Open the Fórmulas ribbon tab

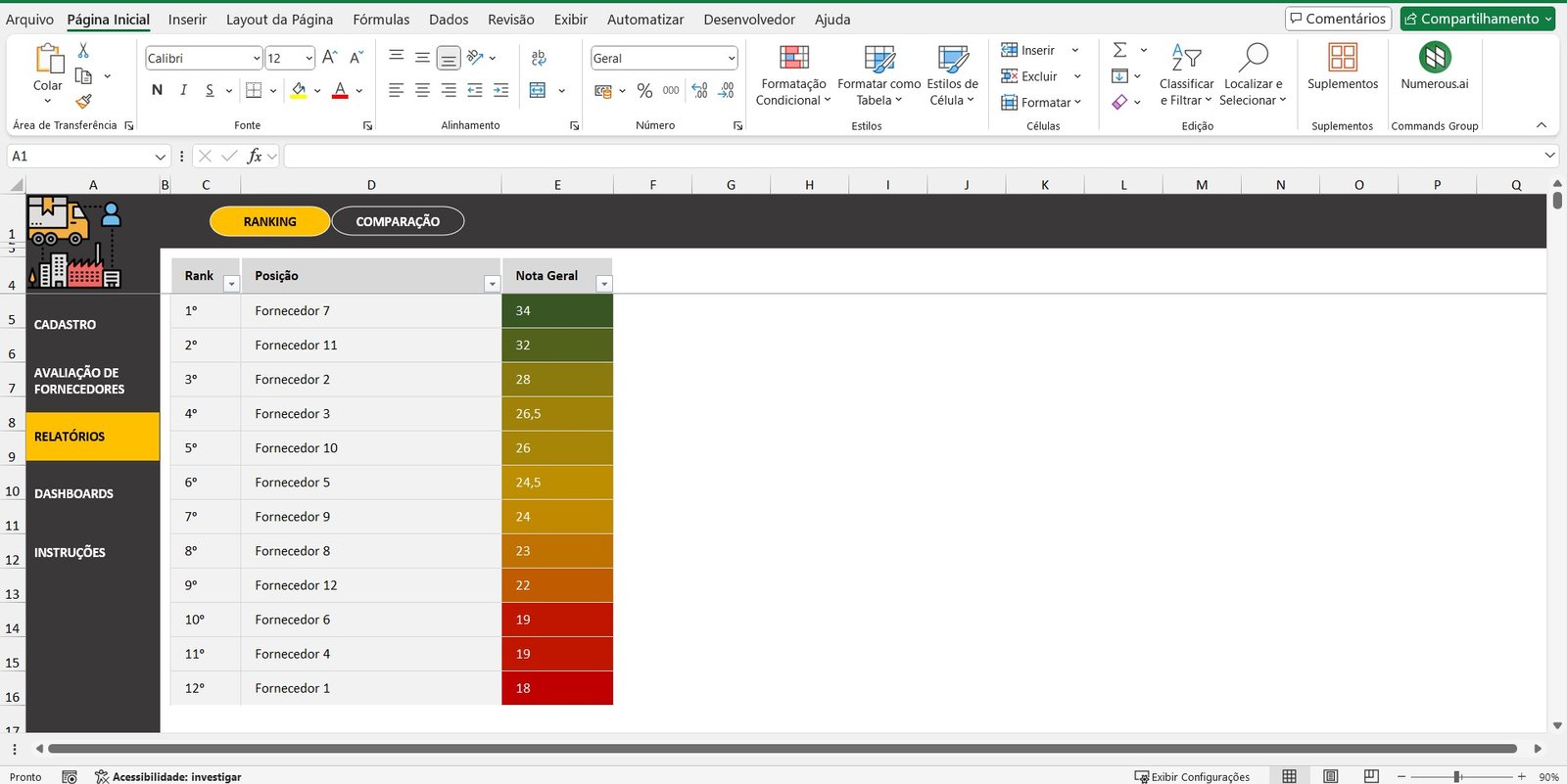[x=381, y=20]
